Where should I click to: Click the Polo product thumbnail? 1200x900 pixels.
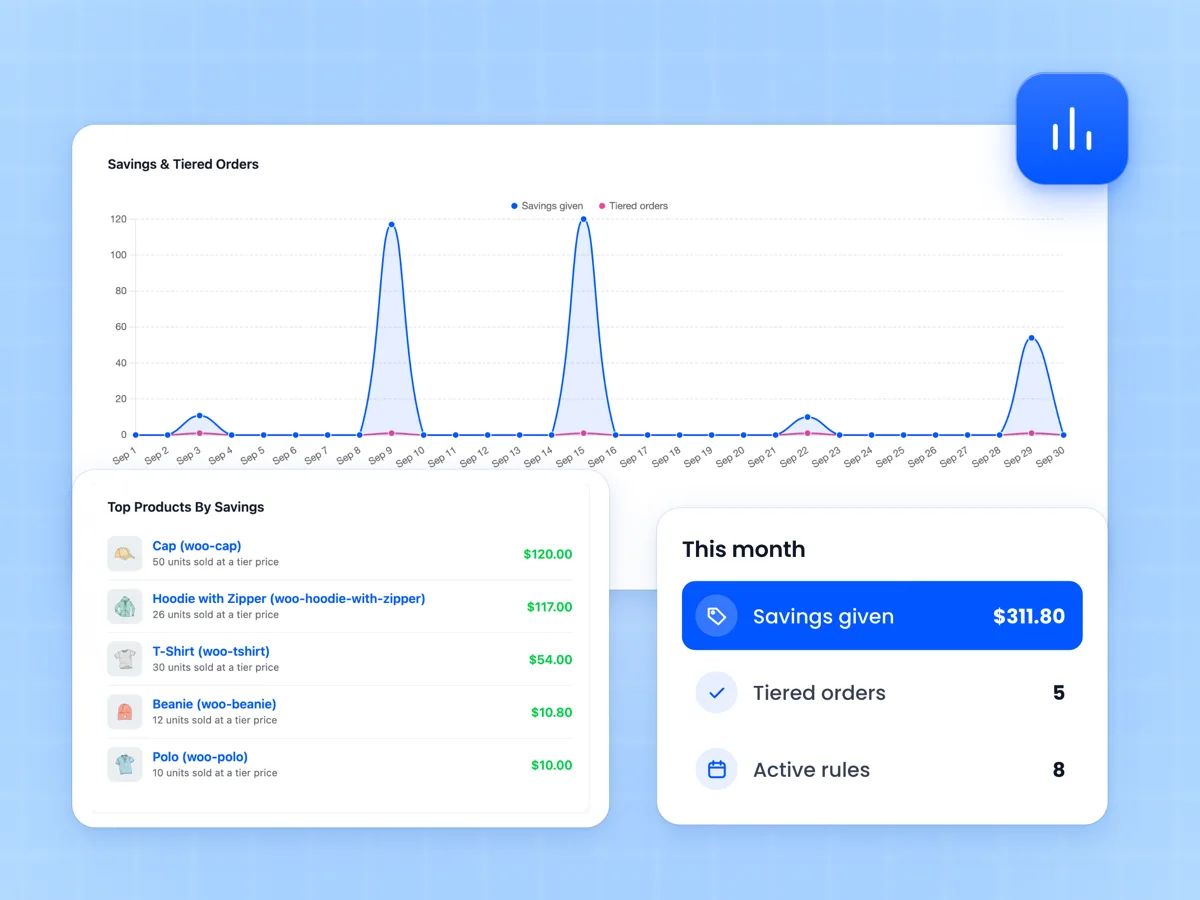(125, 764)
